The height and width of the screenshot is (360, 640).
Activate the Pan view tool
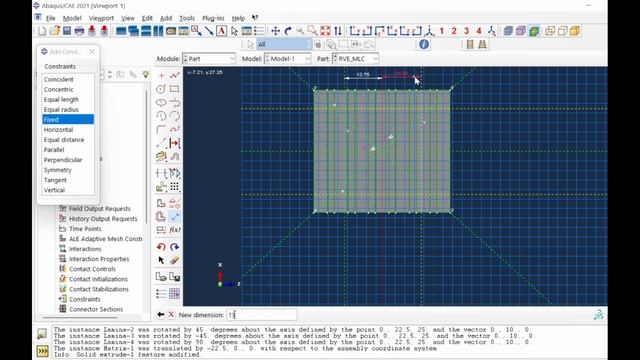[276, 31]
